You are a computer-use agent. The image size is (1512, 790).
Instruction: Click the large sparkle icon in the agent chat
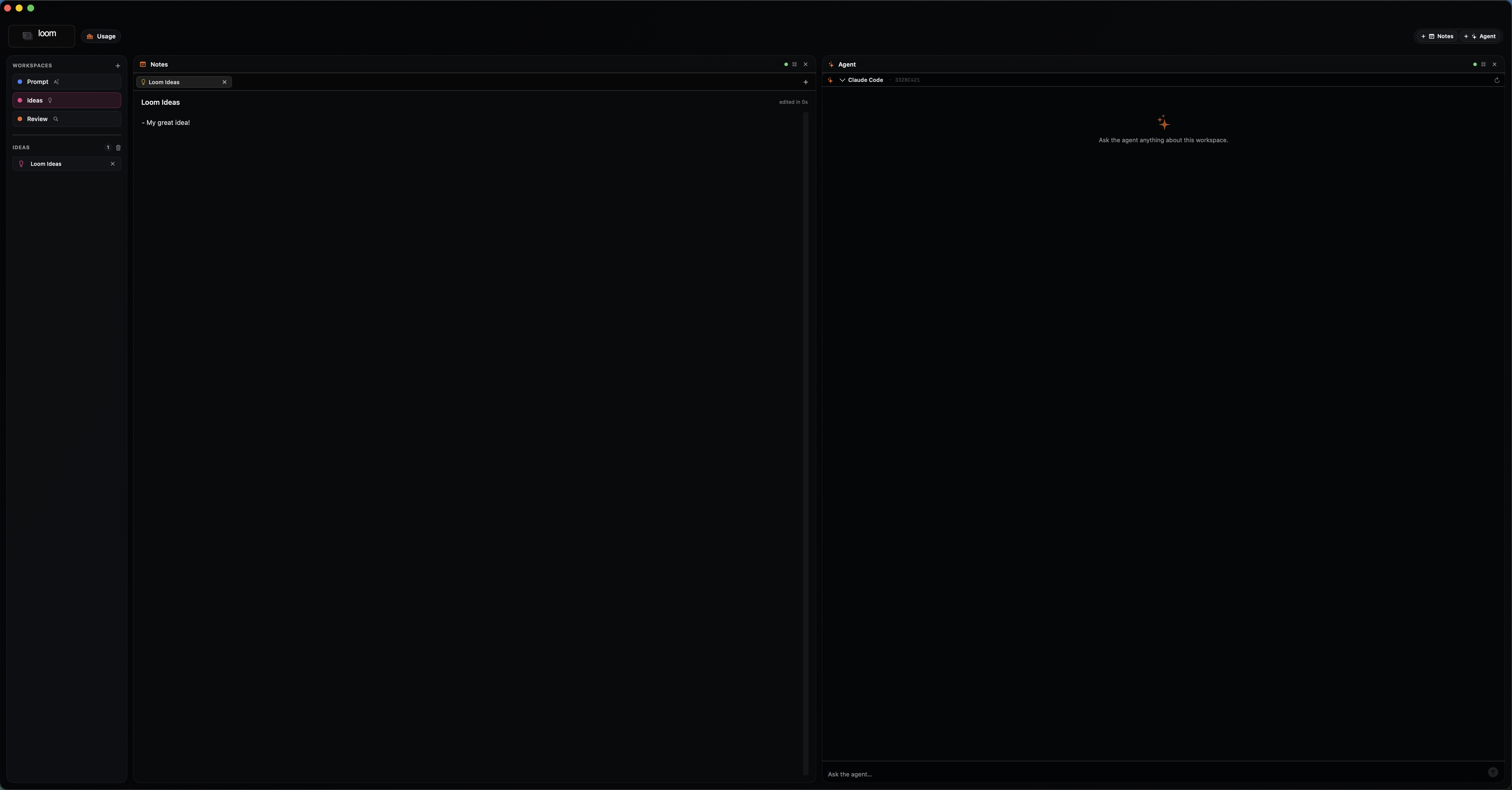[x=1163, y=122]
